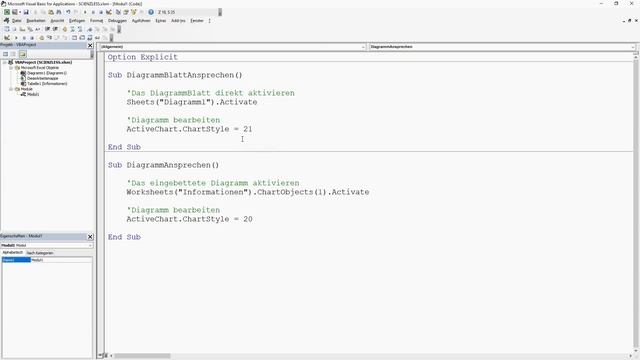
Task: Open the Einfügen menu
Action: 77,21
